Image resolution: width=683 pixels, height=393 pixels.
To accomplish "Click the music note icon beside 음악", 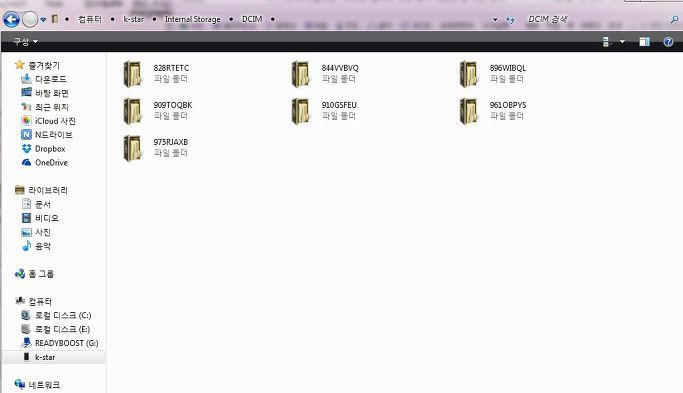I will (x=26, y=246).
